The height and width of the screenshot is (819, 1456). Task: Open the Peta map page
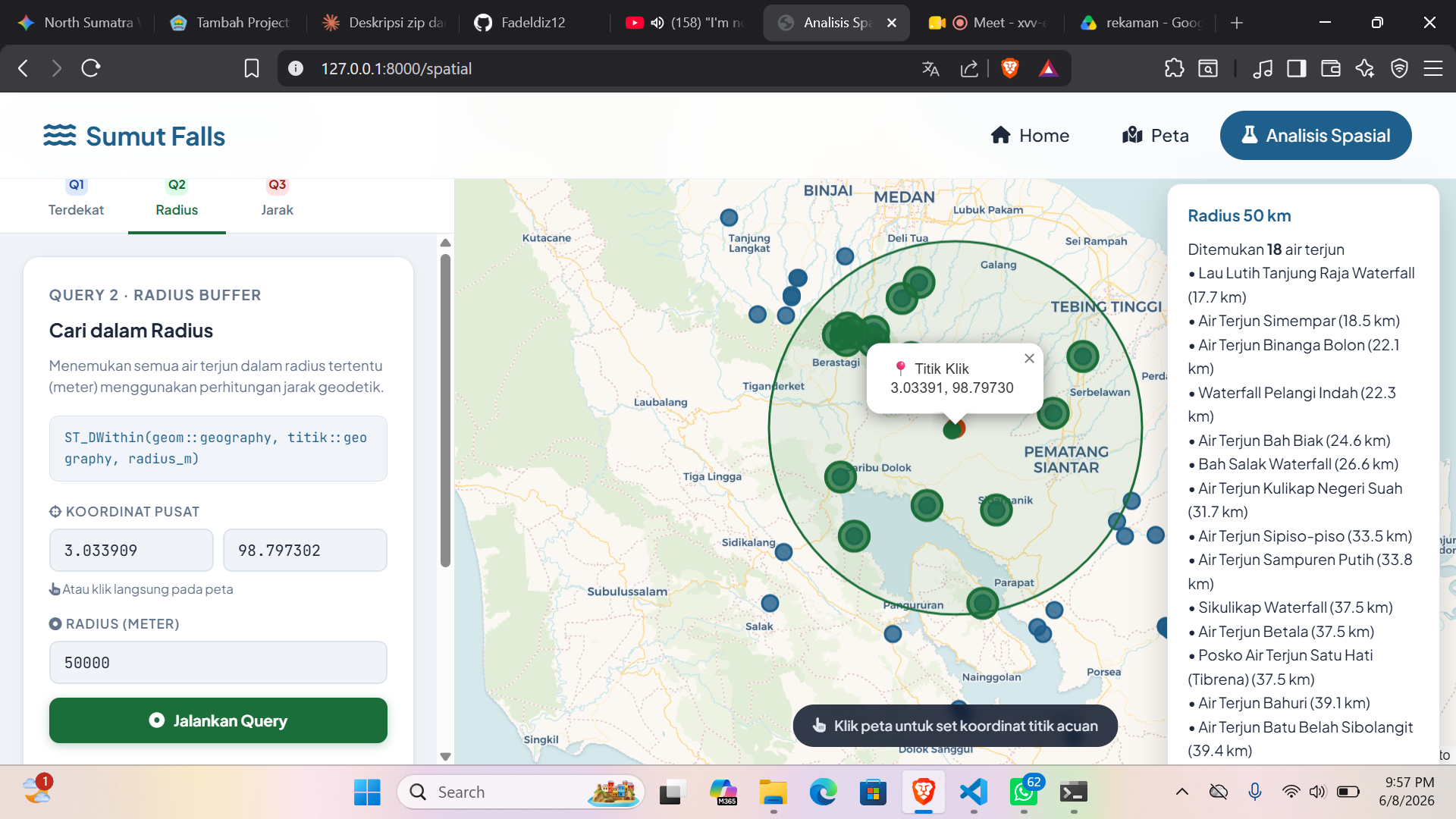(x=1155, y=136)
